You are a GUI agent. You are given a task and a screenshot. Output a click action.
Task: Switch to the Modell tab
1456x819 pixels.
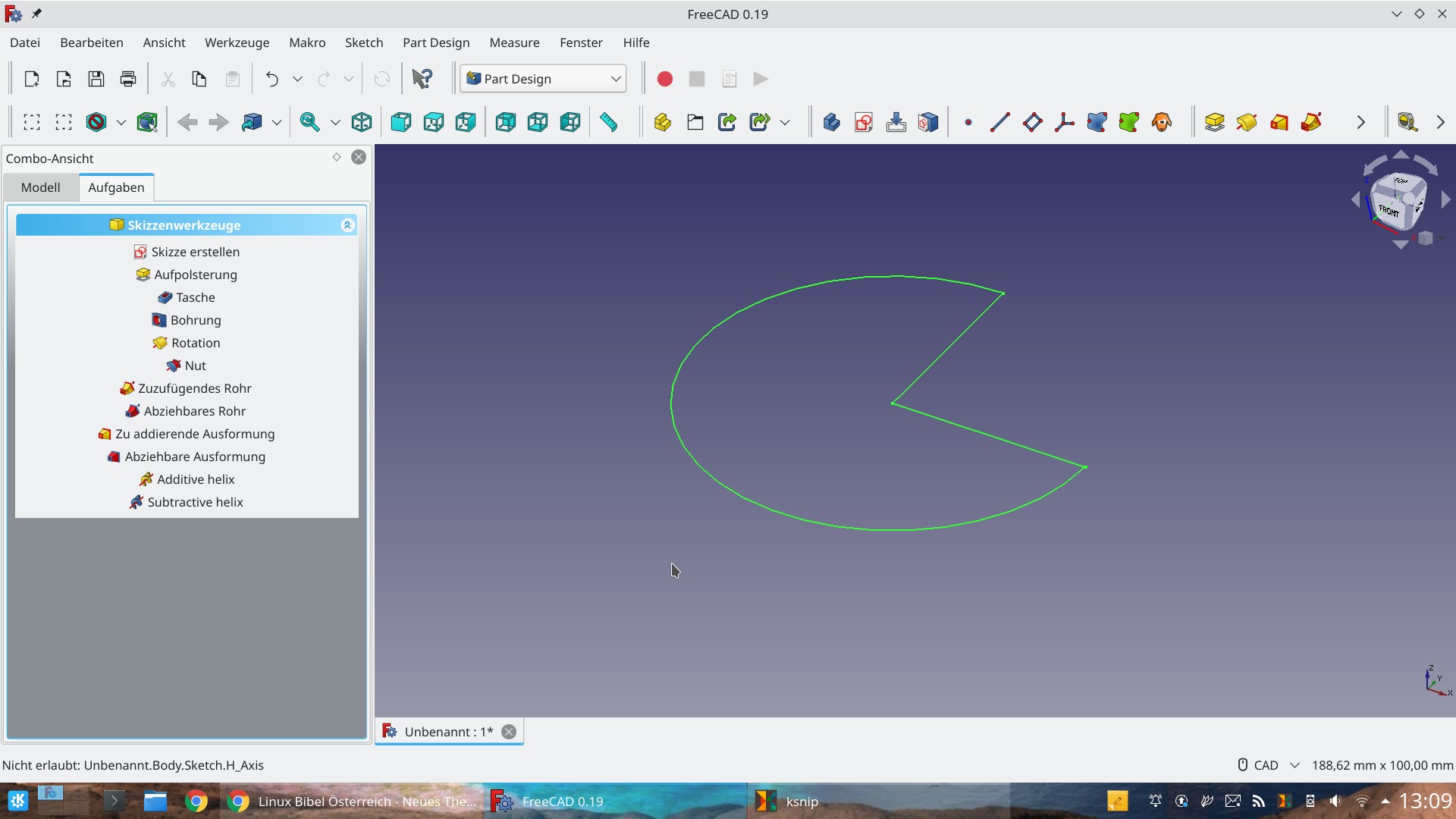pyautogui.click(x=40, y=187)
